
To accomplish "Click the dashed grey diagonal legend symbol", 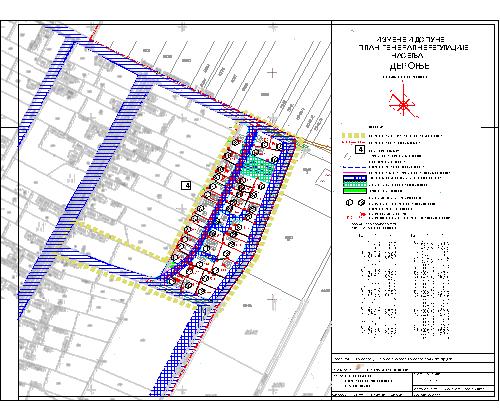I will coord(348,156).
